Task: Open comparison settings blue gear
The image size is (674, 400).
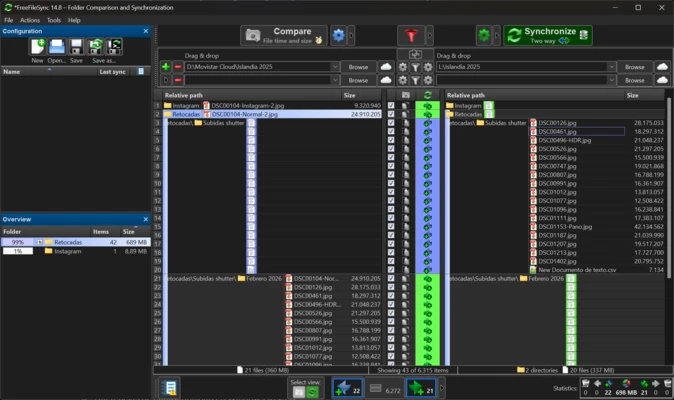Action: (338, 35)
